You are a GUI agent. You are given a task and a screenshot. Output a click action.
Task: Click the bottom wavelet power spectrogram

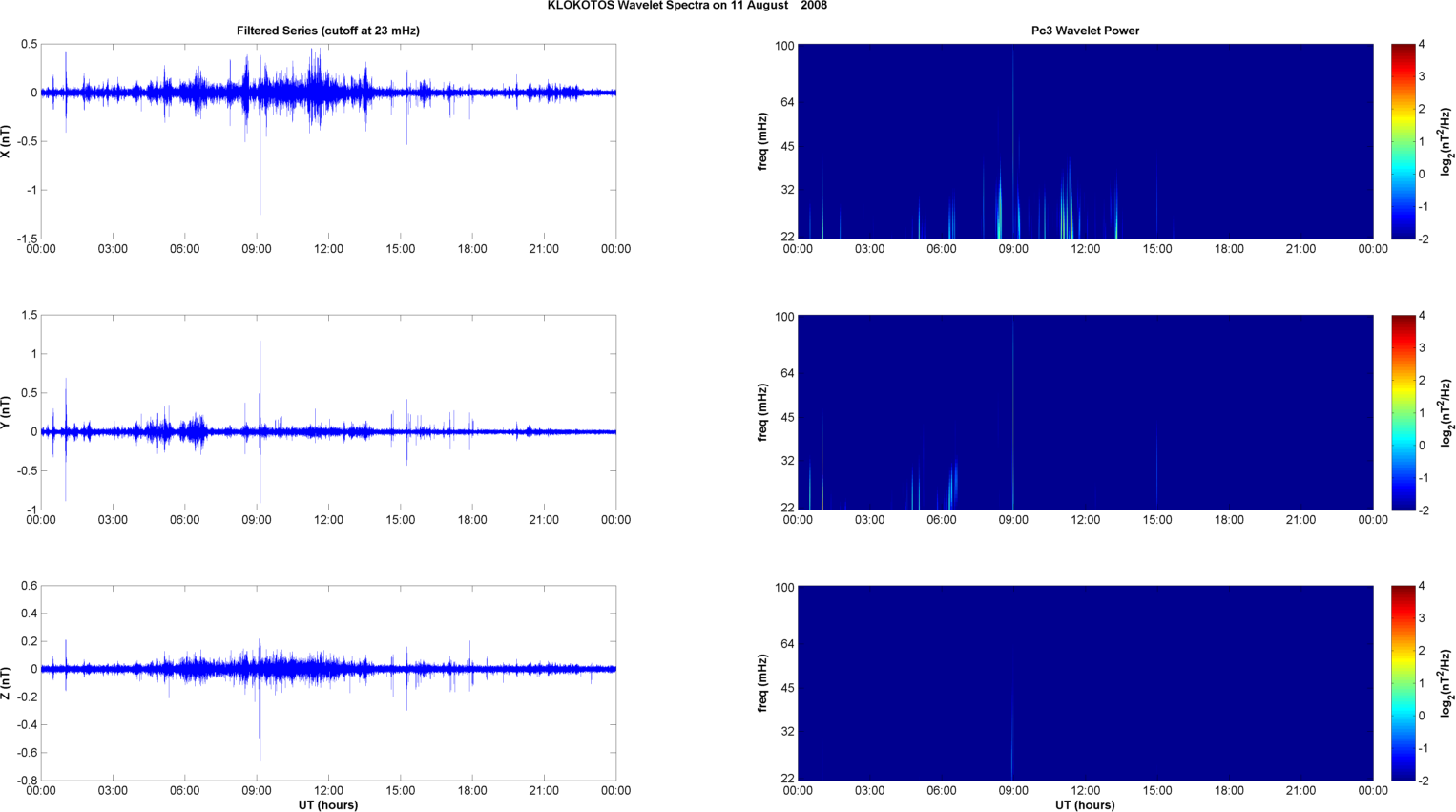[1085, 683]
